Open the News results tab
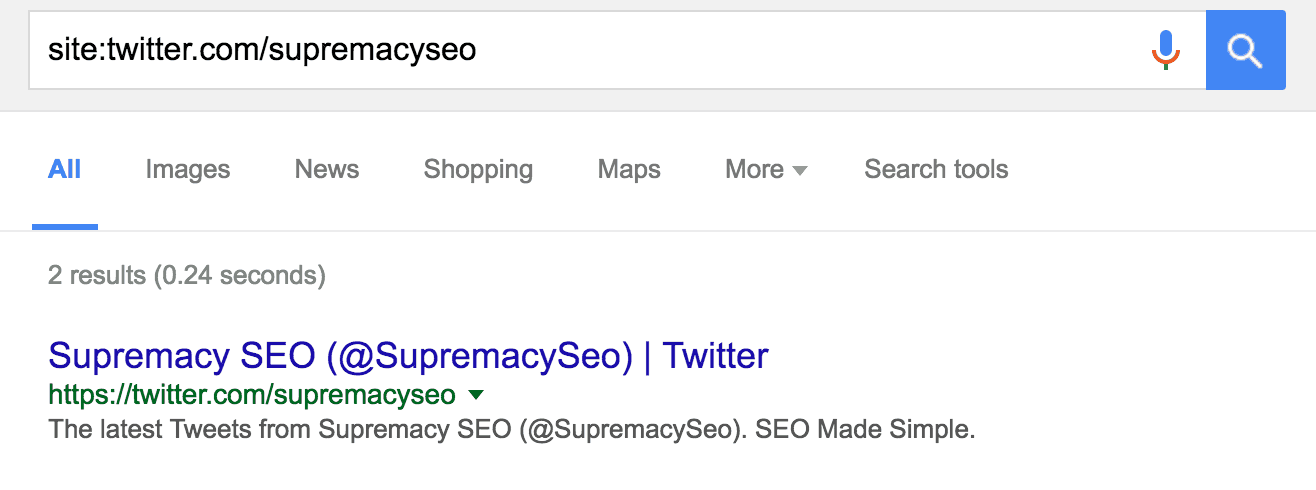Image resolution: width=1316 pixels, height=490 pixels. pos(327,170)
